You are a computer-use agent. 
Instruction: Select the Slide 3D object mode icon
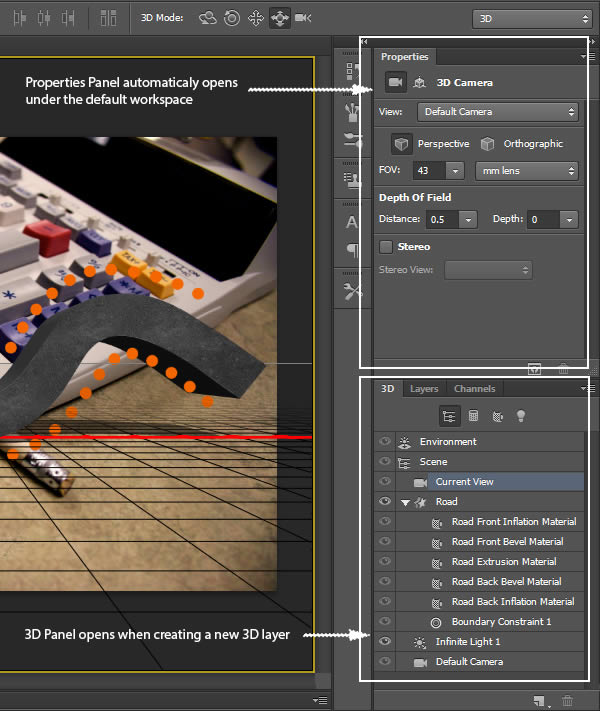(279, 18)
